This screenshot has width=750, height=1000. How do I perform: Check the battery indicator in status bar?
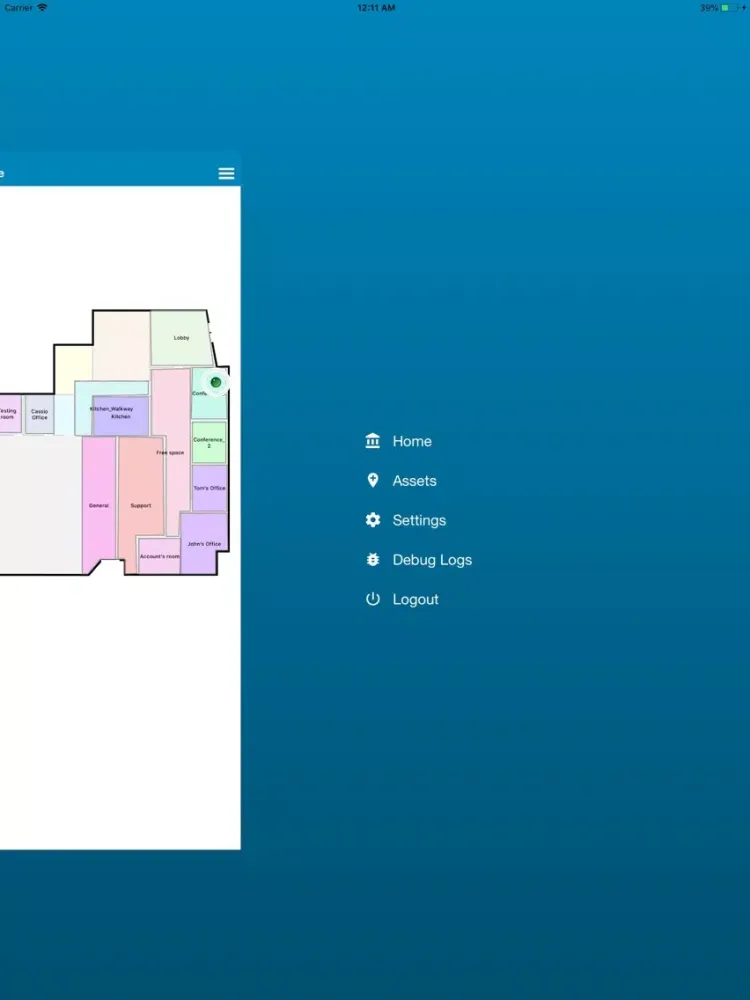coord(732,8)
